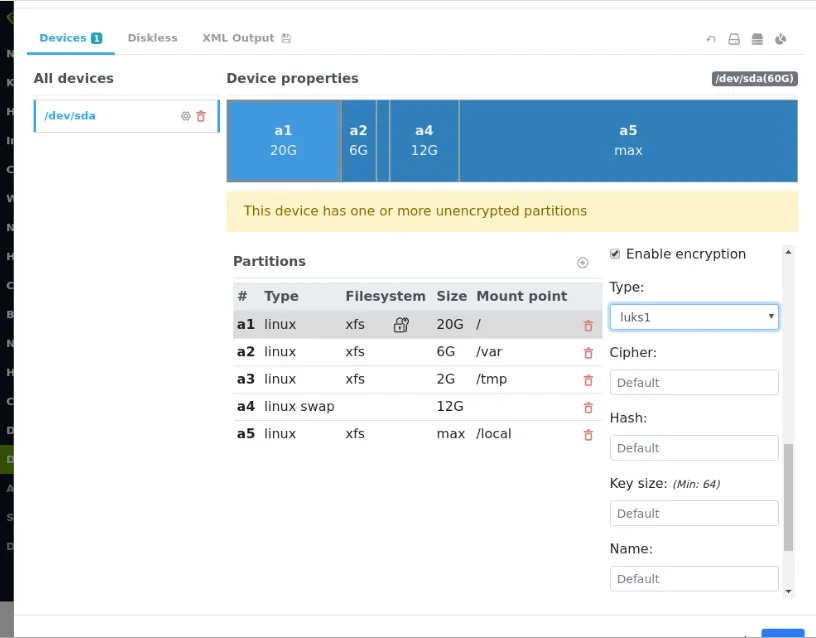Click the Type column header in Partitions
The height and width of the screenshot is (638, 816).
[281, 296]
